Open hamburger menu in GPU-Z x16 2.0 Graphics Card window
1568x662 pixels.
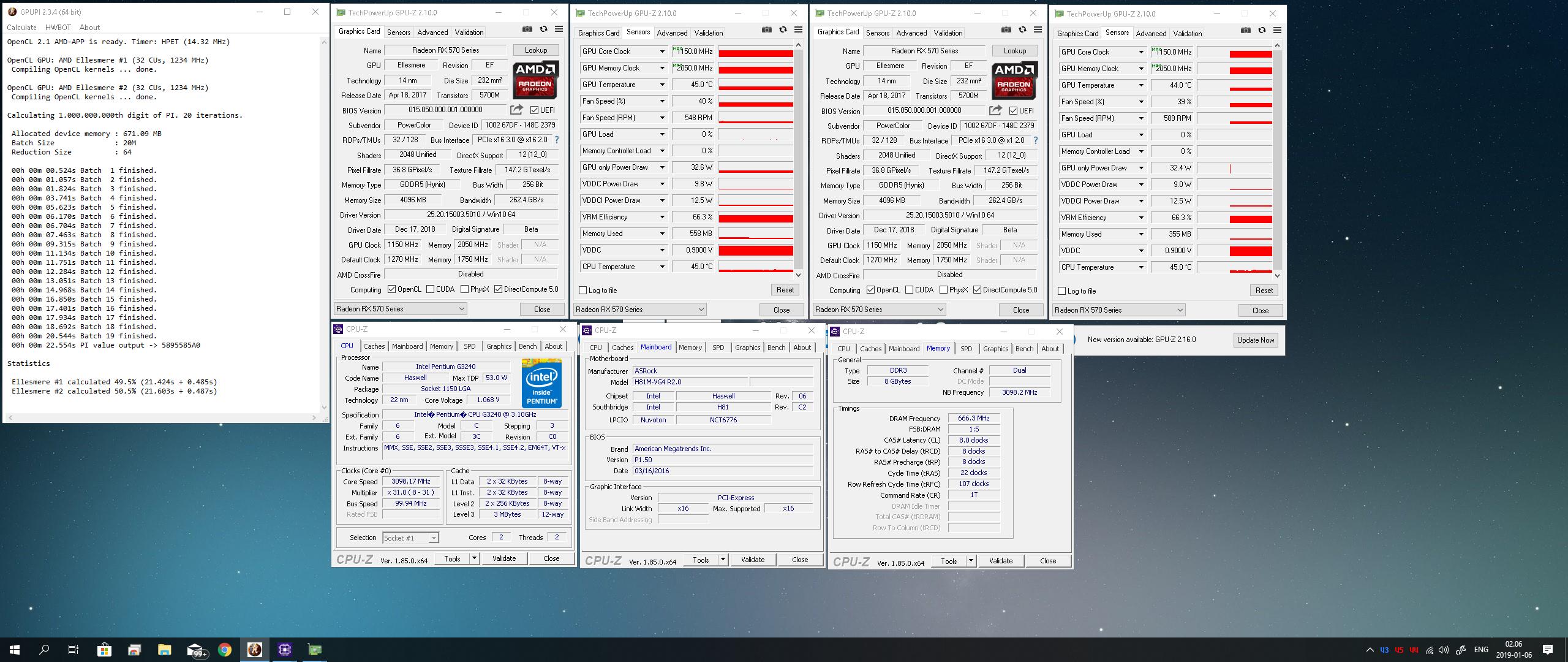click(x=559, y=29)
